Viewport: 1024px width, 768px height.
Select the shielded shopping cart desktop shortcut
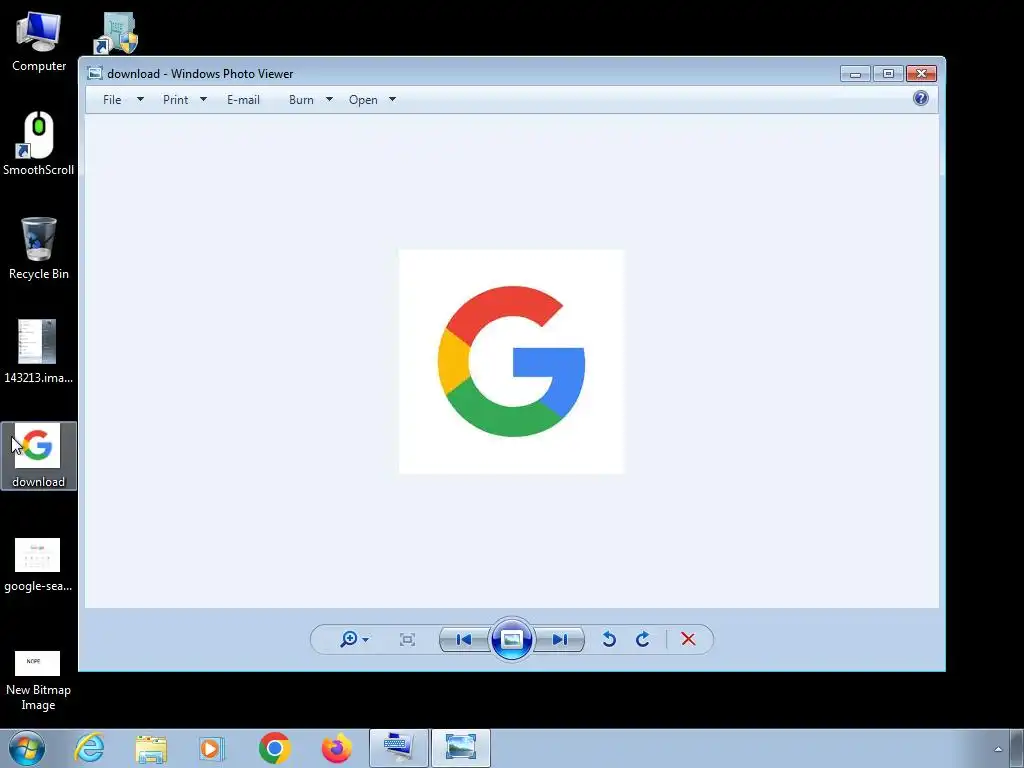point(116,33)
